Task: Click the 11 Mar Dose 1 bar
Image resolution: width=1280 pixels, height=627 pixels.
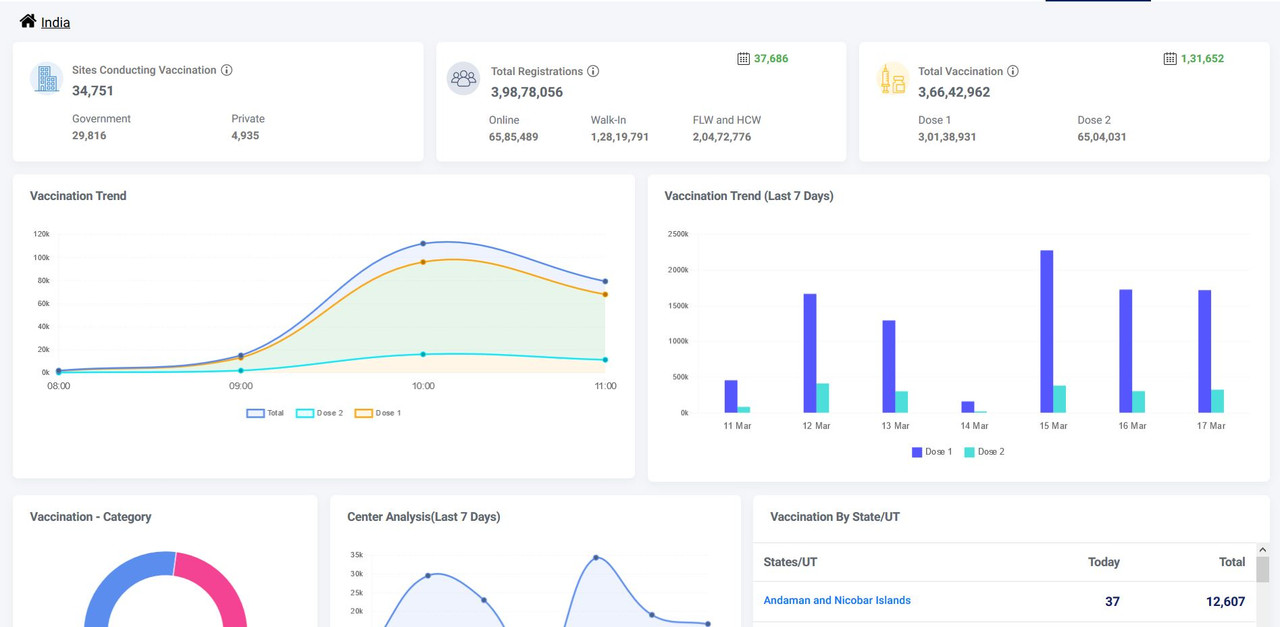Action: pos(731,397)
